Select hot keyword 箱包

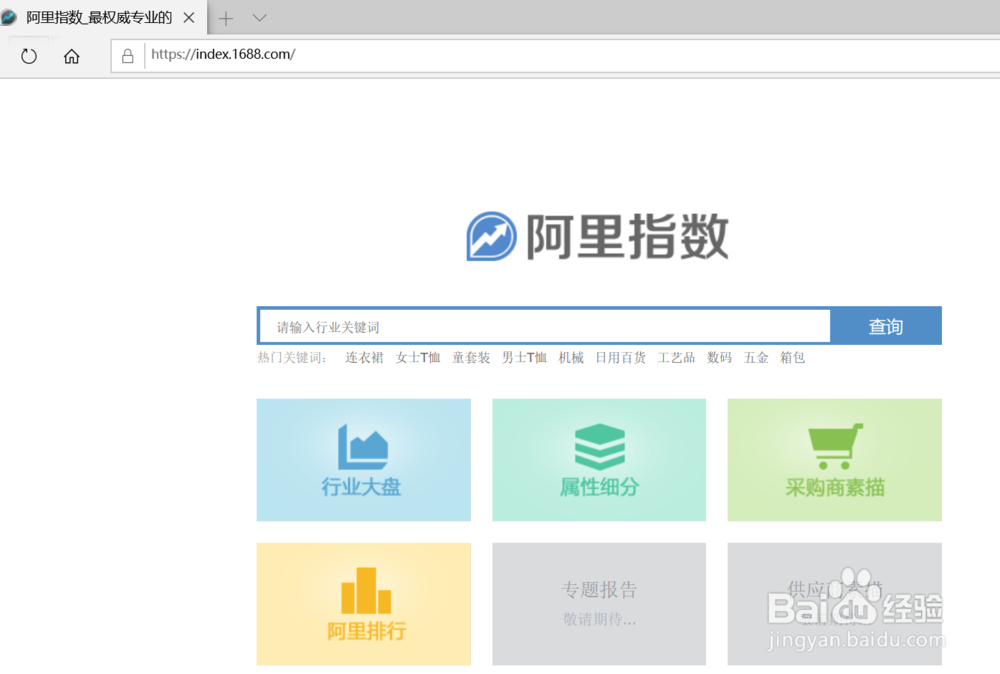pos(793,358)
